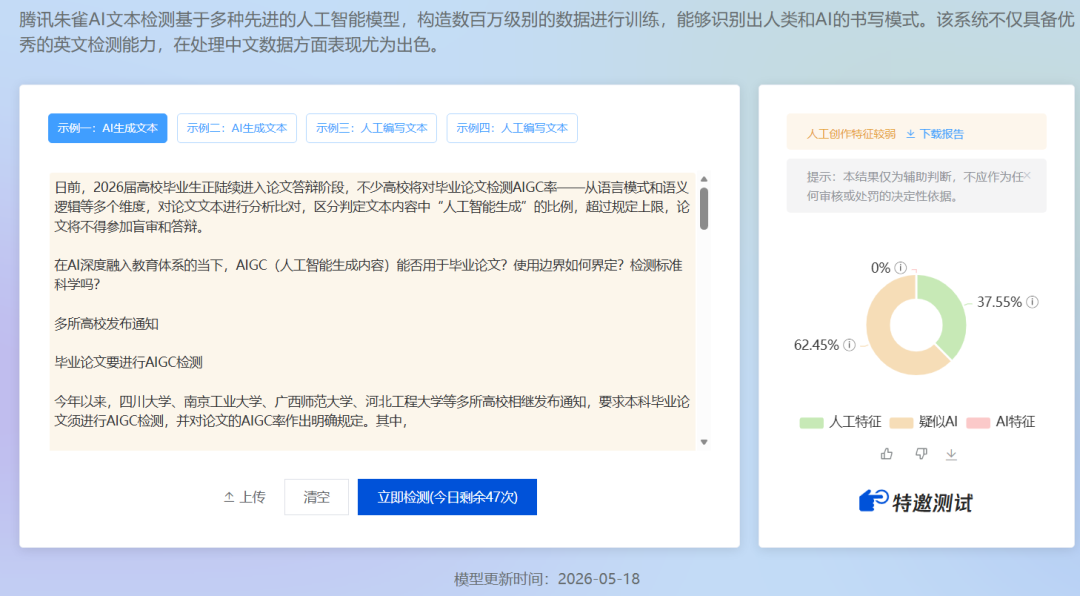Select the 示例一：AI生成文本 tab

[107, 128]
